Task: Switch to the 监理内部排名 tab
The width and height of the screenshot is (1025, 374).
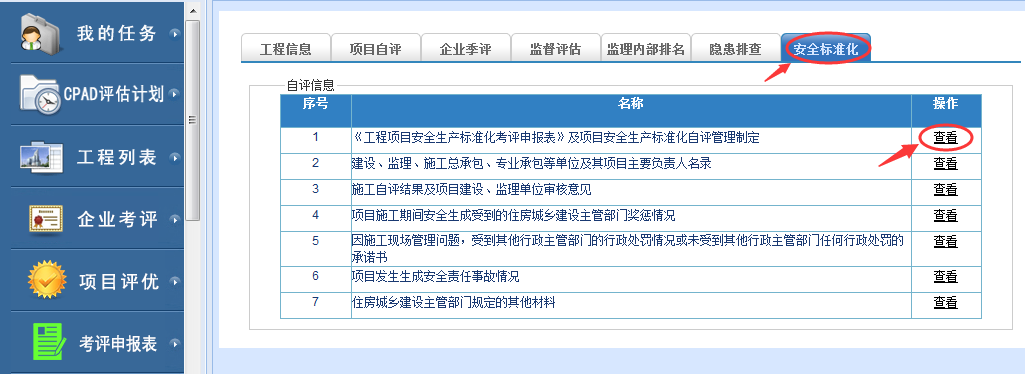Action: coord(645,48)
